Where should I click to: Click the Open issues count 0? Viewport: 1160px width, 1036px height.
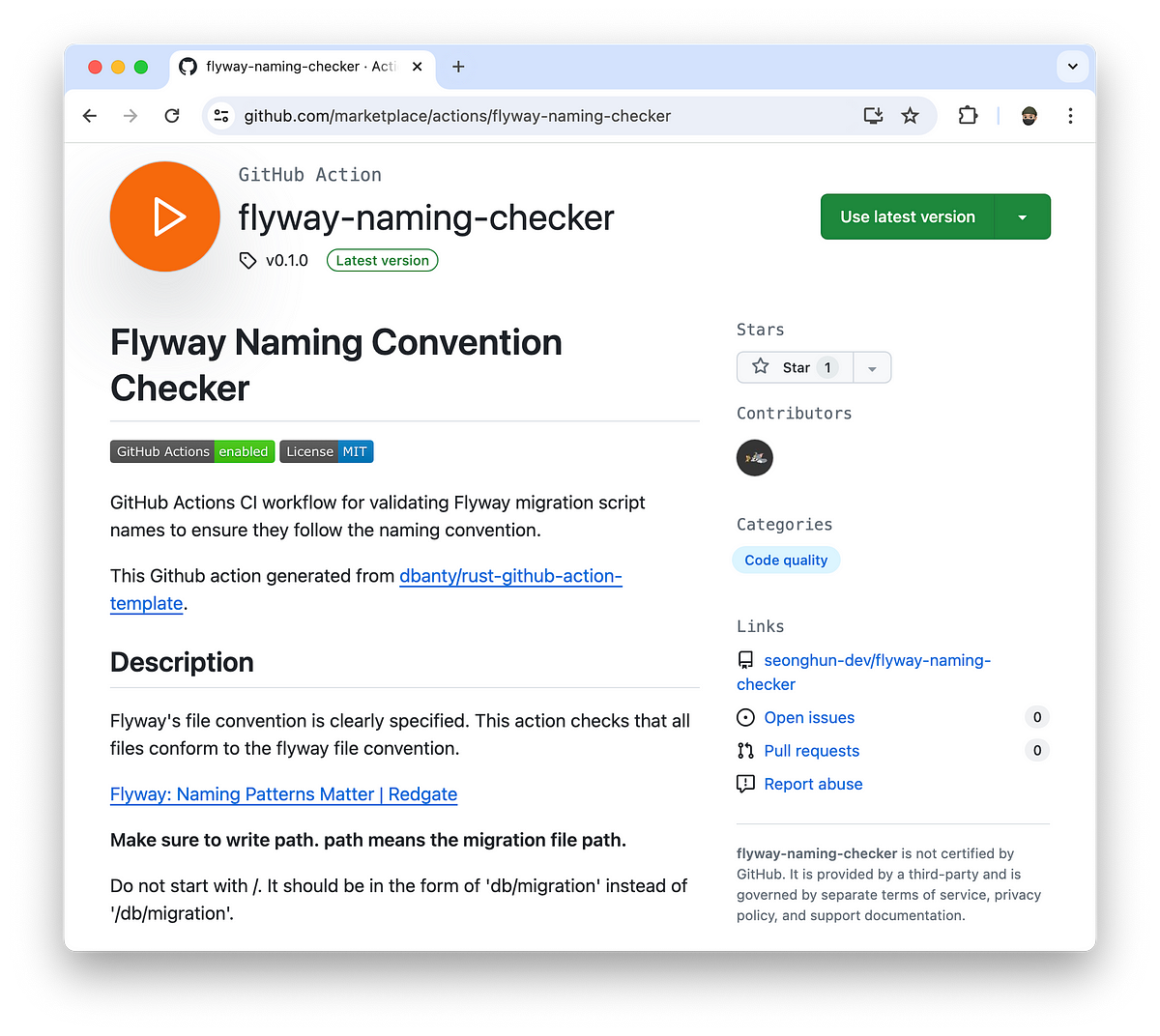pyautogui.click(x=1037, y=717)
